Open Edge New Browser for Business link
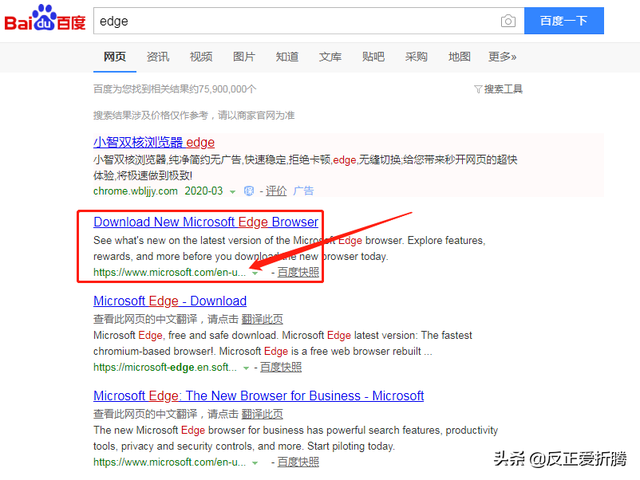This screenshot has height=480, width=640. pos(258,396)
